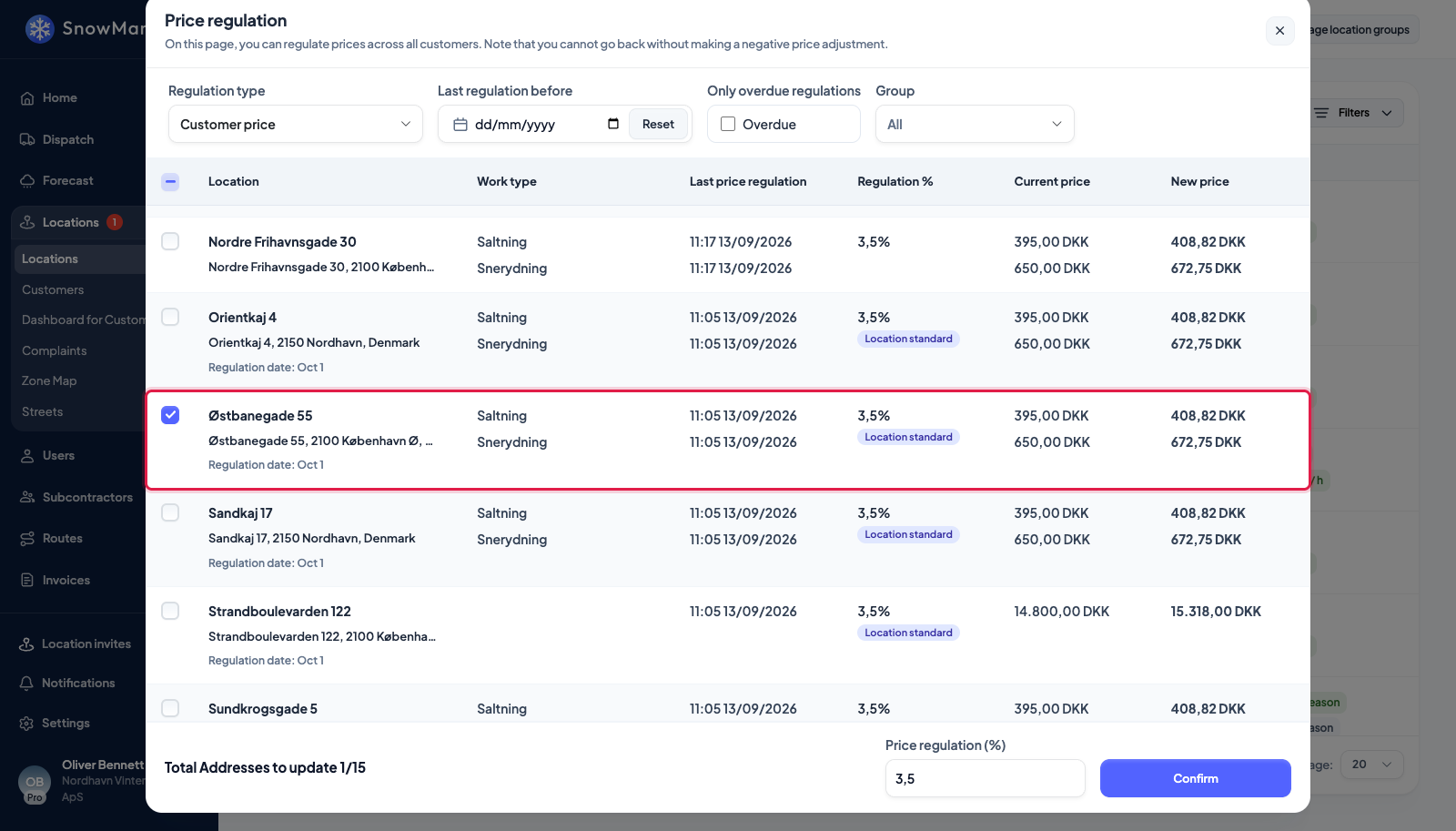The width and height of the screenshot is (1456, 831).
Task: Click the Work type column header
Action: pyautogui.click(x=507, y=181)
